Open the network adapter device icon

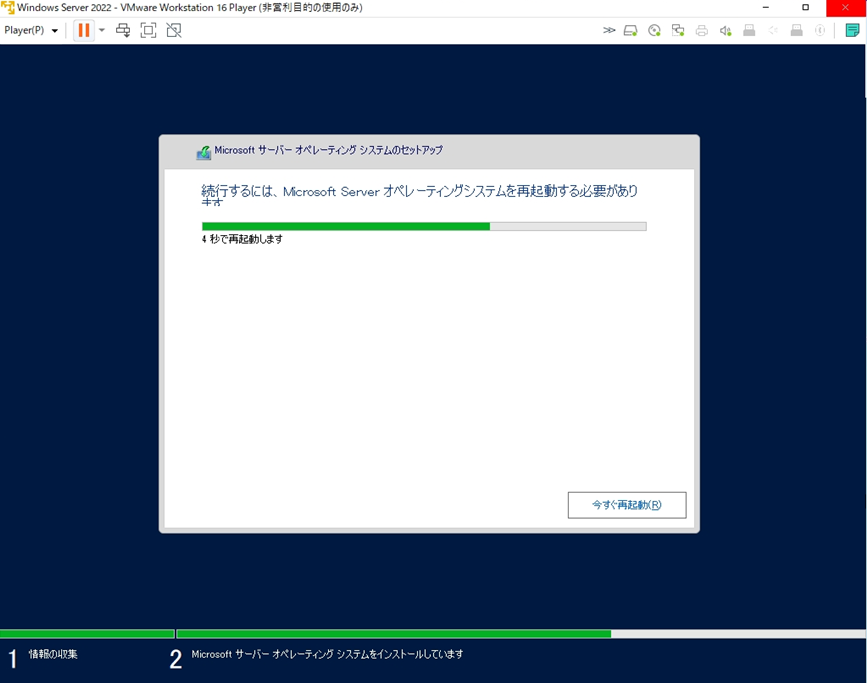click(x=678, y=30)
